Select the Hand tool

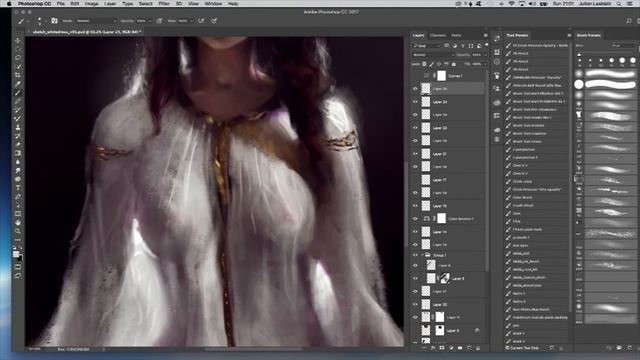click(x=18, y=222)
